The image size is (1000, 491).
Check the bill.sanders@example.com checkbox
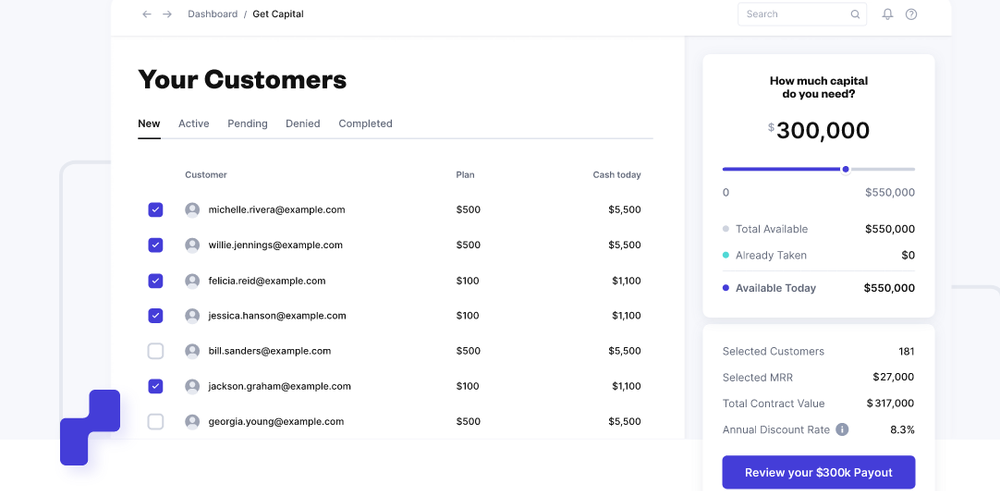[x=156, y=351]
